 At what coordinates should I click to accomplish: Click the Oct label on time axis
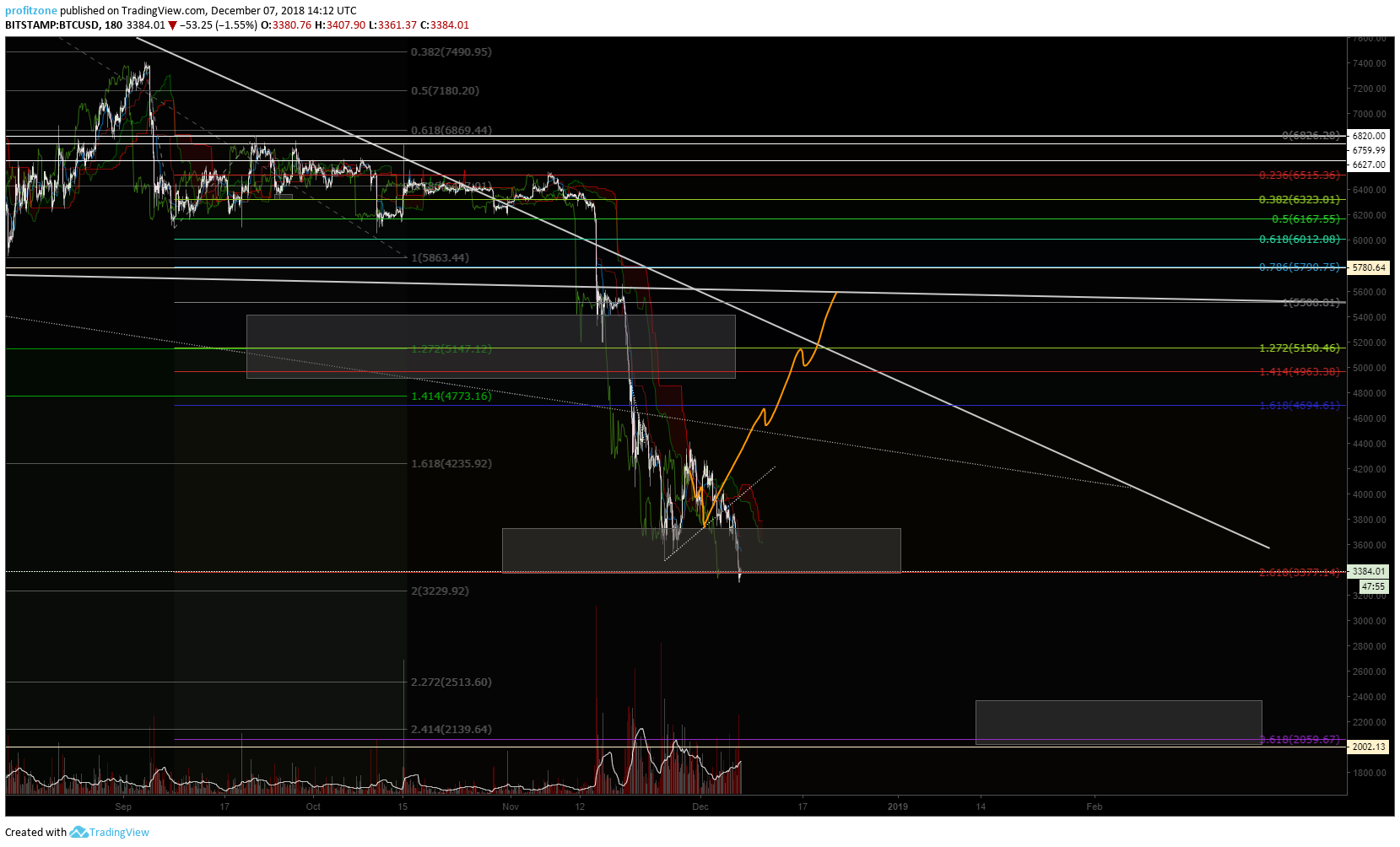[x=313, y=807]
